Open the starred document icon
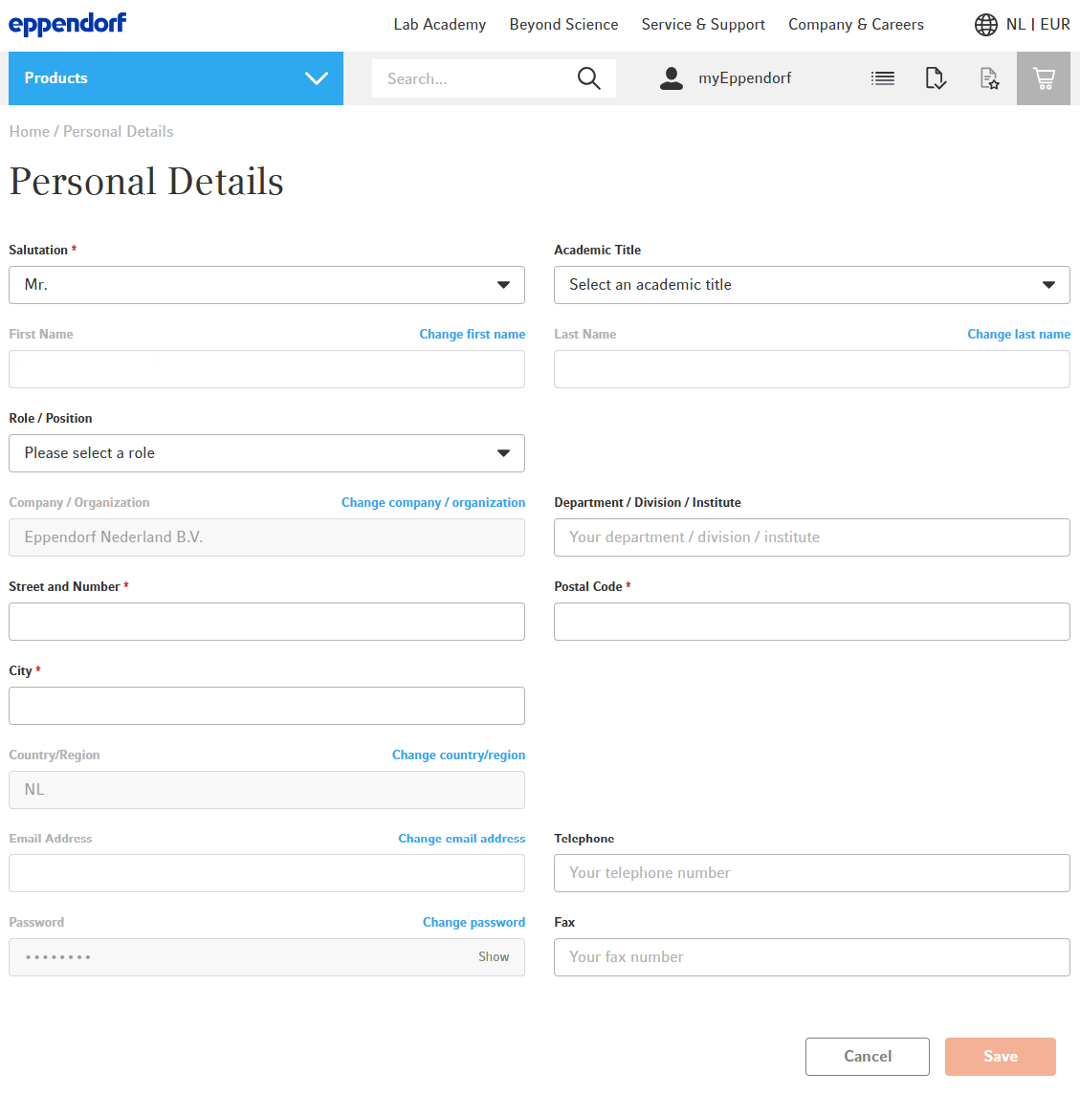Image resolution: width=1080 pixels, height=1096 pixels. tap(989, 78)
